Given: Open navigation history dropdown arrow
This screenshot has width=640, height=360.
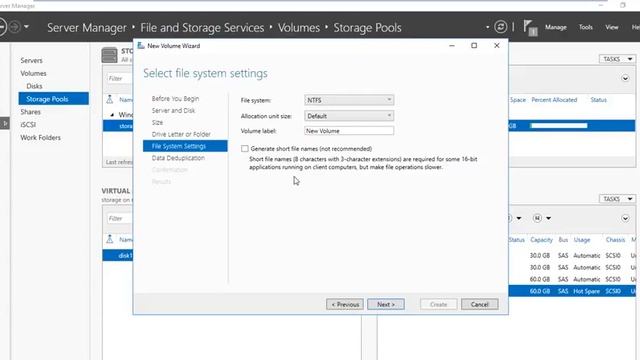Looking at the screenshot, I should [26, 27].
